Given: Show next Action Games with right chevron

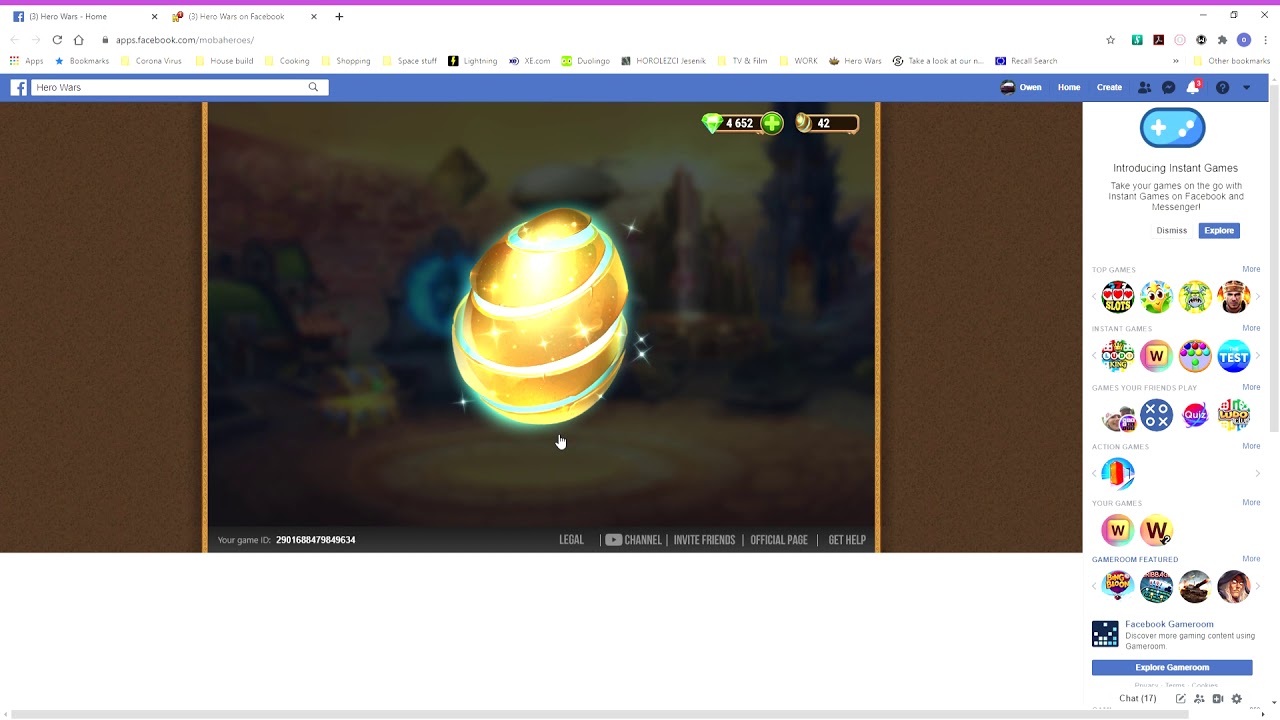Looking at the screenshot, I should [1257, 473].
